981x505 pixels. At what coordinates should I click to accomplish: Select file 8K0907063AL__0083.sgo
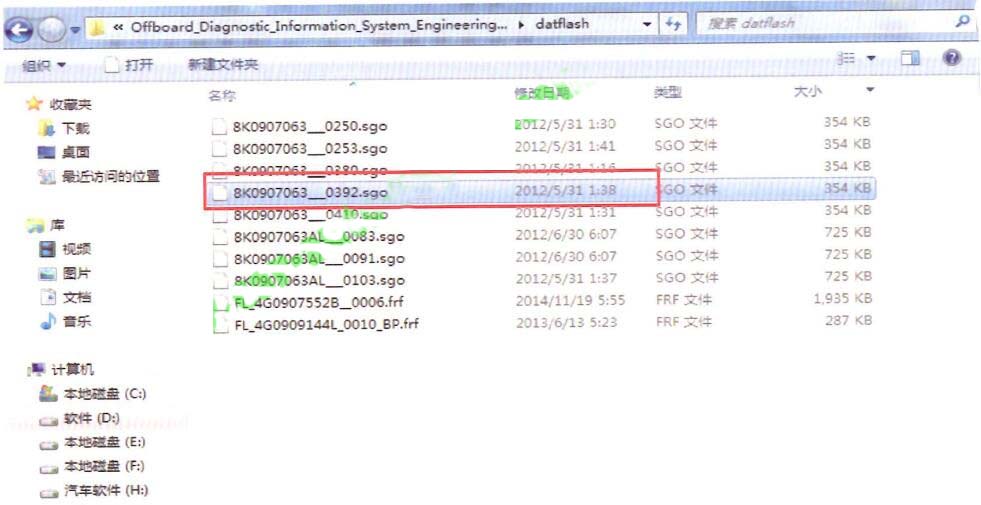[x=319, y=237]
